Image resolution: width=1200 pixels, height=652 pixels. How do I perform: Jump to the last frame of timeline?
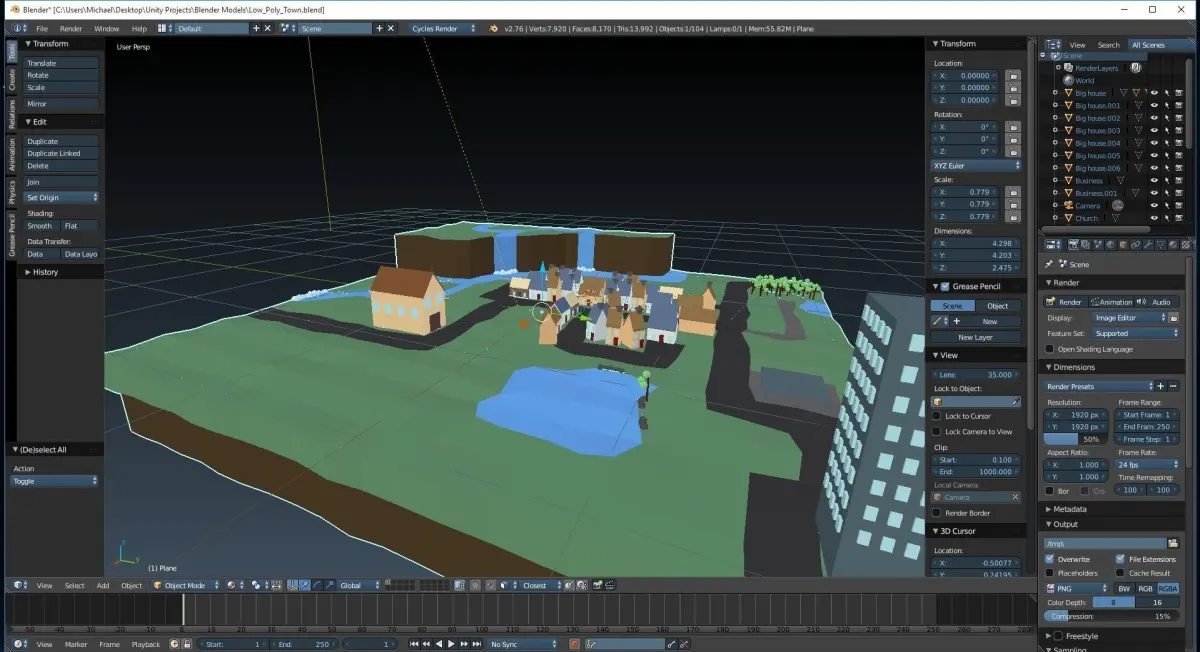(476, 644)
